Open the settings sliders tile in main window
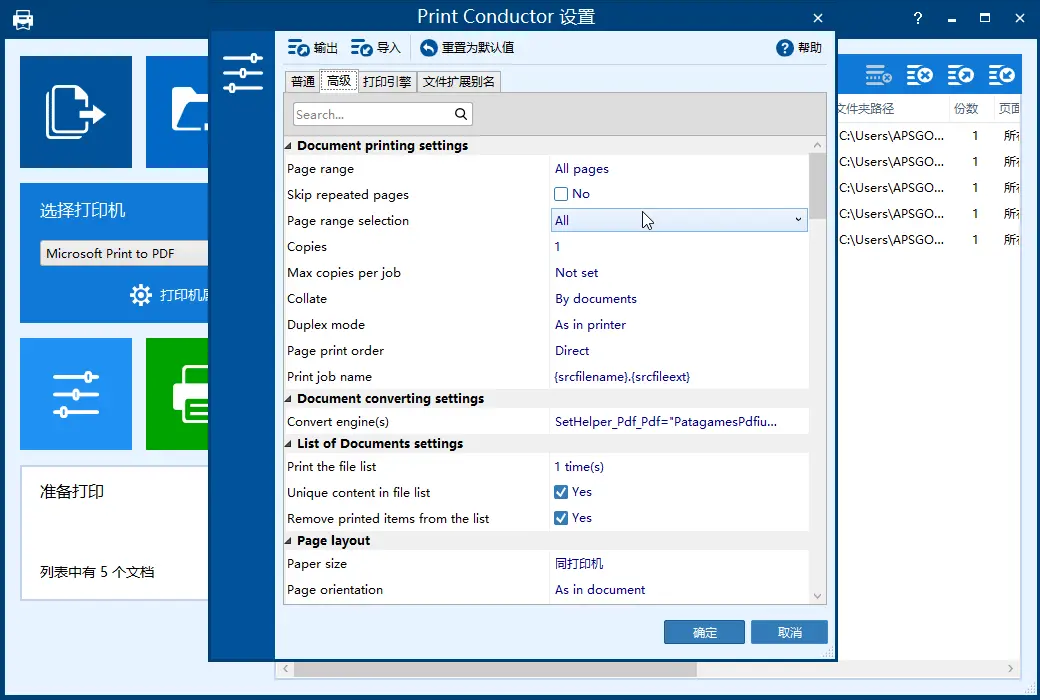The image size is (1040, 700). click(76, 394)
